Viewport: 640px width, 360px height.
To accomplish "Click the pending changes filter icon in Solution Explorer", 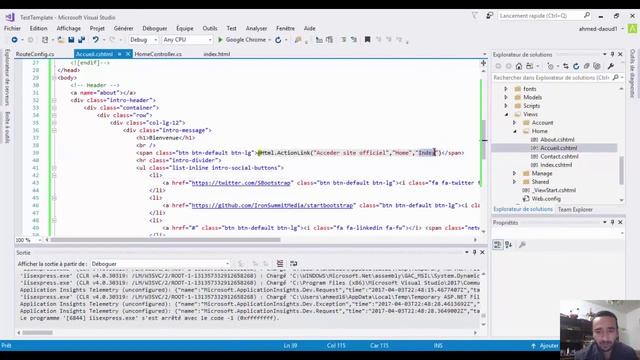I will coord(551,66).
